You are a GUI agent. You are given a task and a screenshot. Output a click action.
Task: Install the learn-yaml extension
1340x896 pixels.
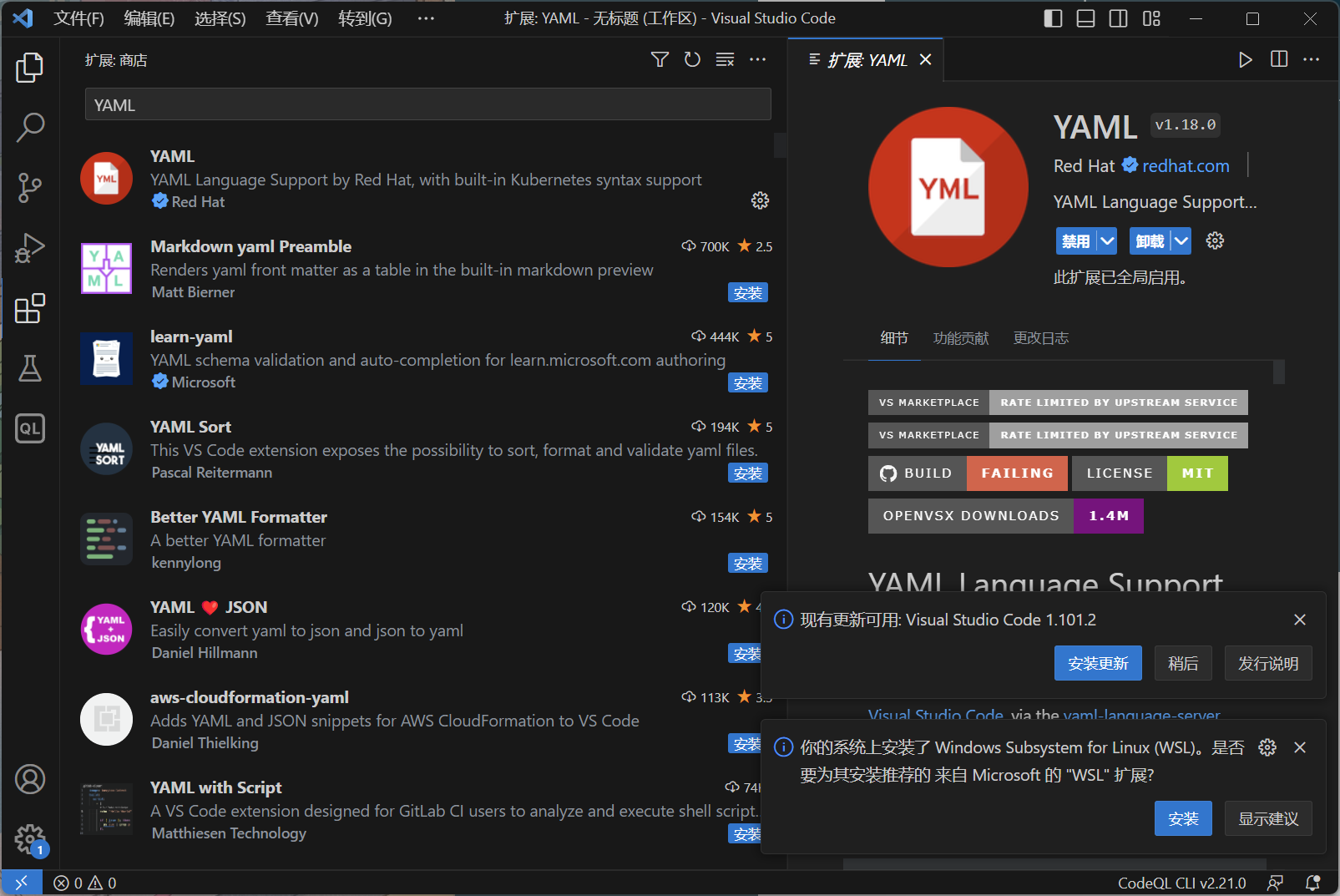(x=748, y=383)
